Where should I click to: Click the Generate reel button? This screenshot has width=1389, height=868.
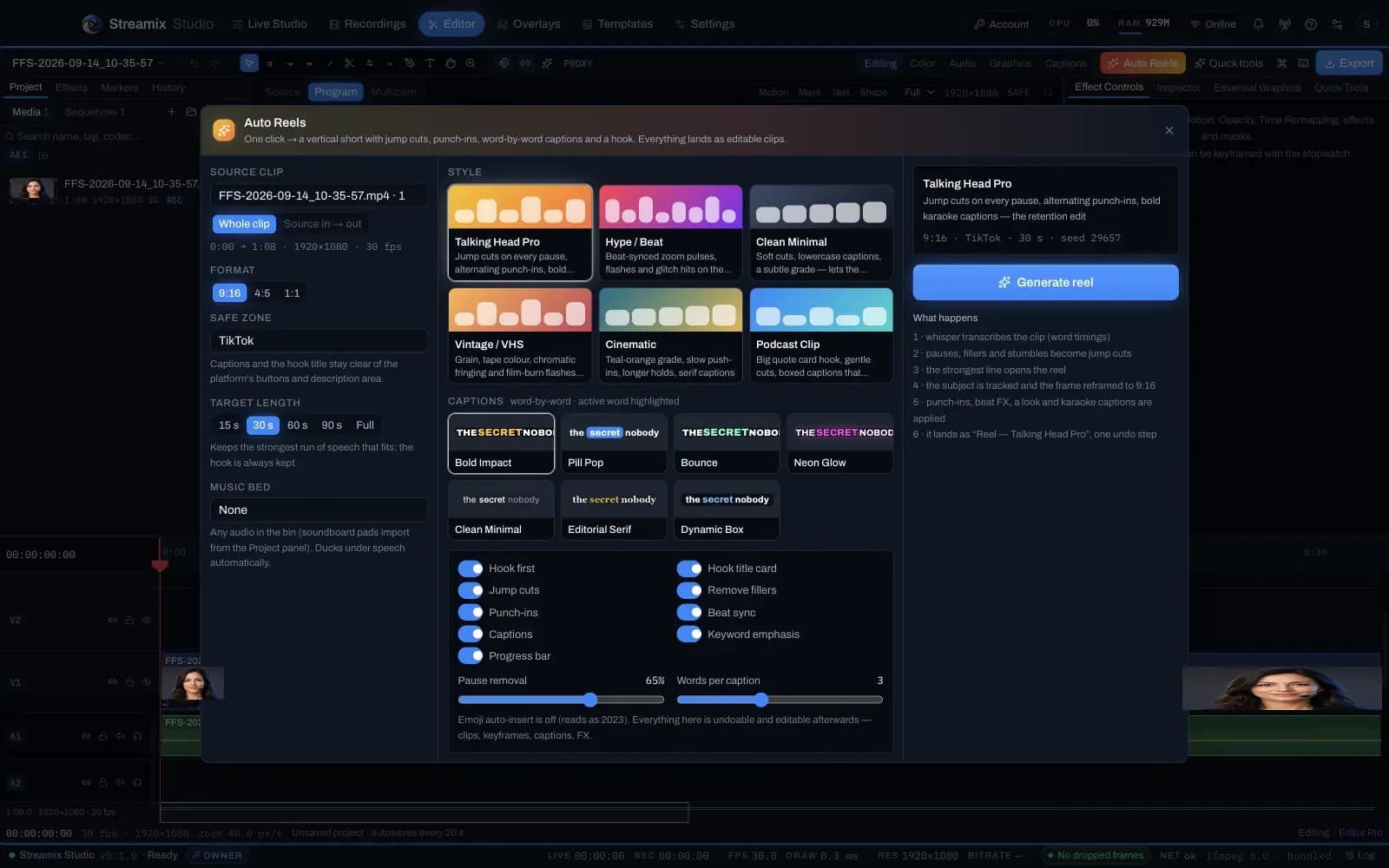1045,283
